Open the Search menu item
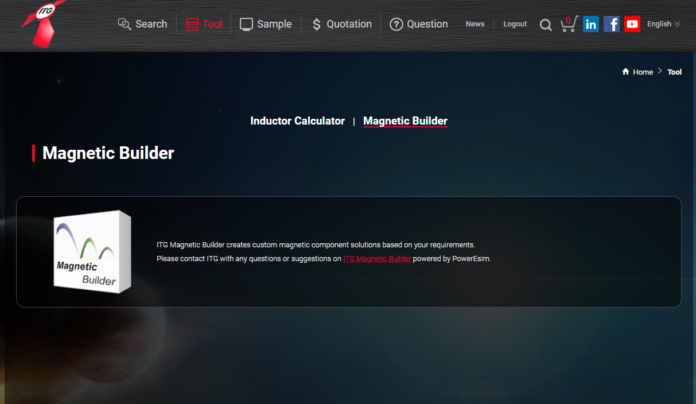 click(142, 24)
